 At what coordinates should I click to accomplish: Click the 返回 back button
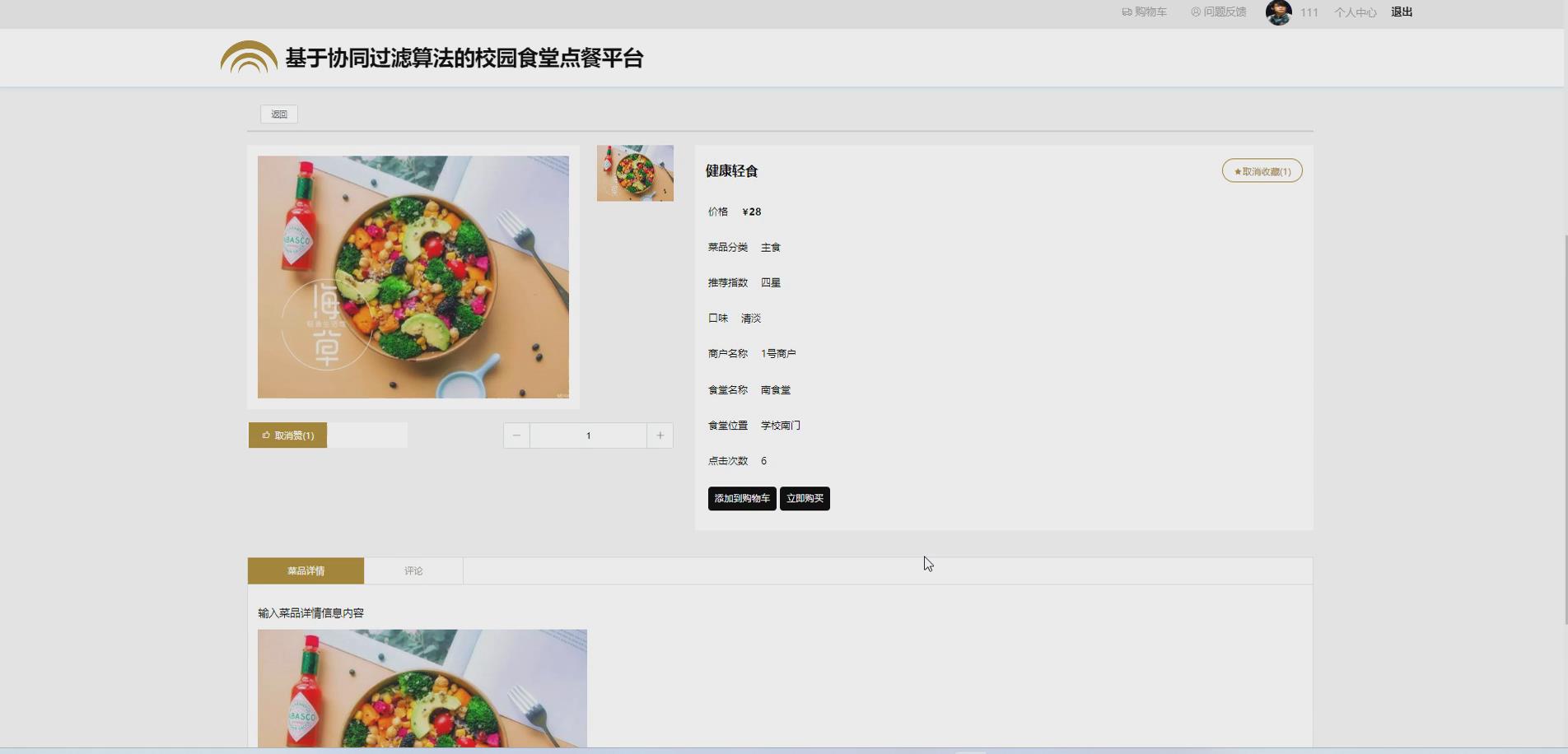click(x=279, y=114)
